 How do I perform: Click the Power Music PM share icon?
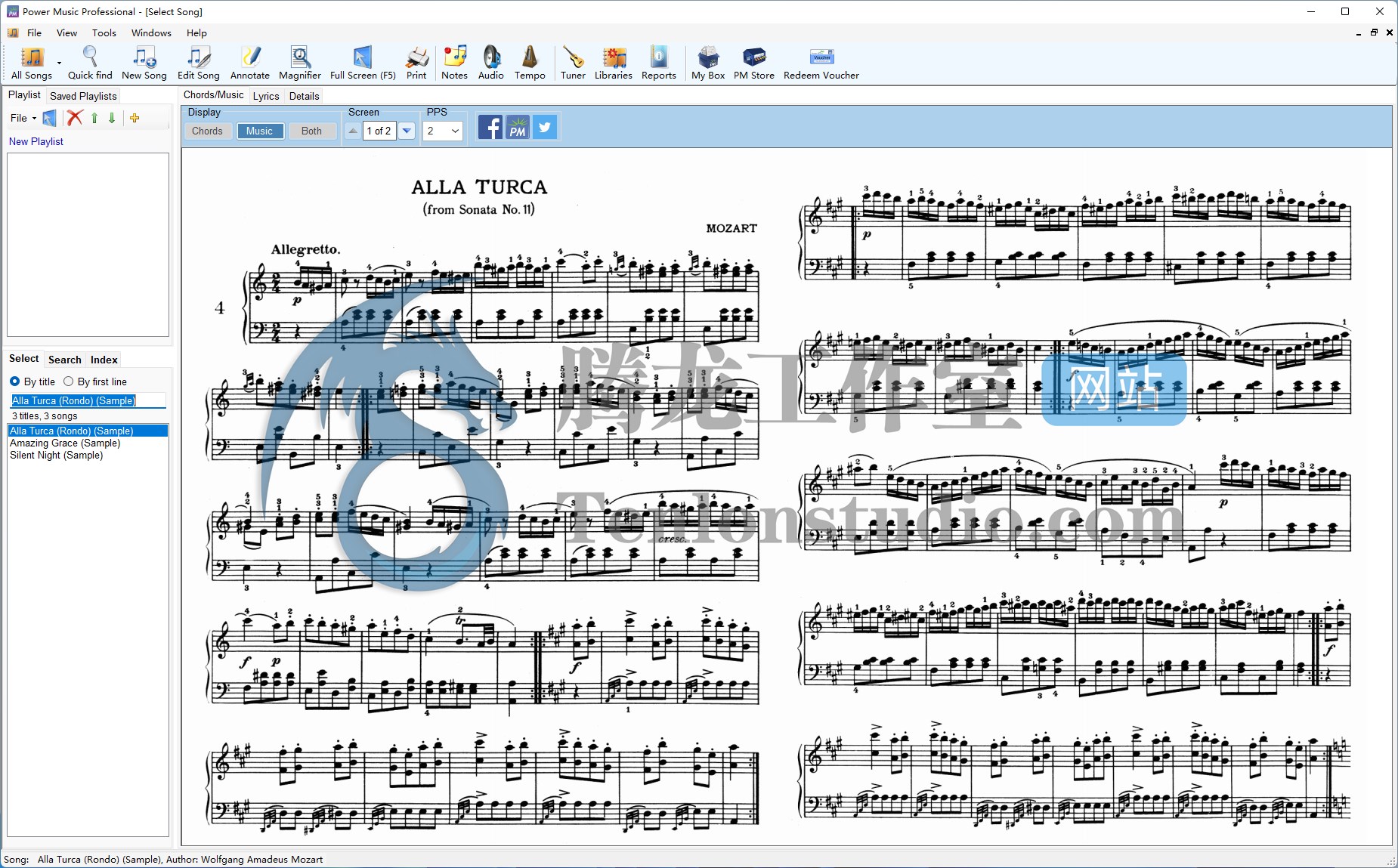(x=518, y=127)
